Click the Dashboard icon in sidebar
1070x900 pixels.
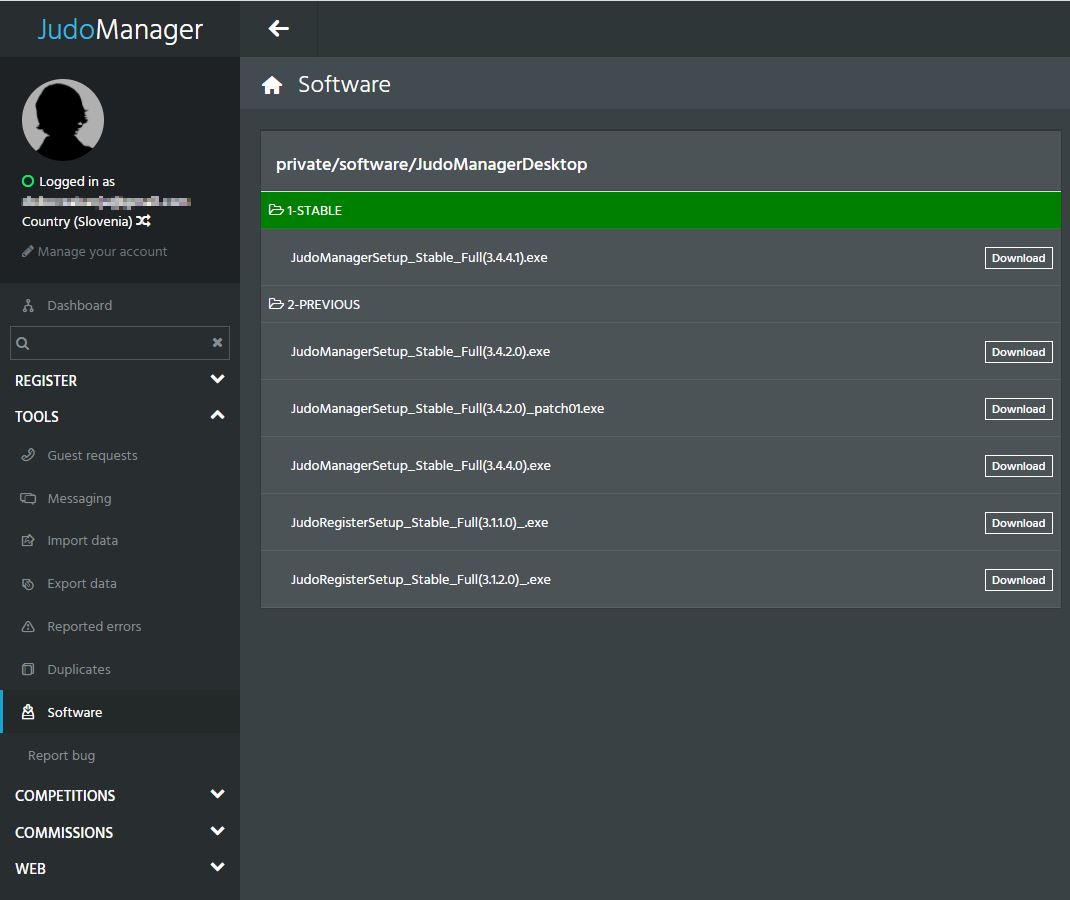[28, 306]
